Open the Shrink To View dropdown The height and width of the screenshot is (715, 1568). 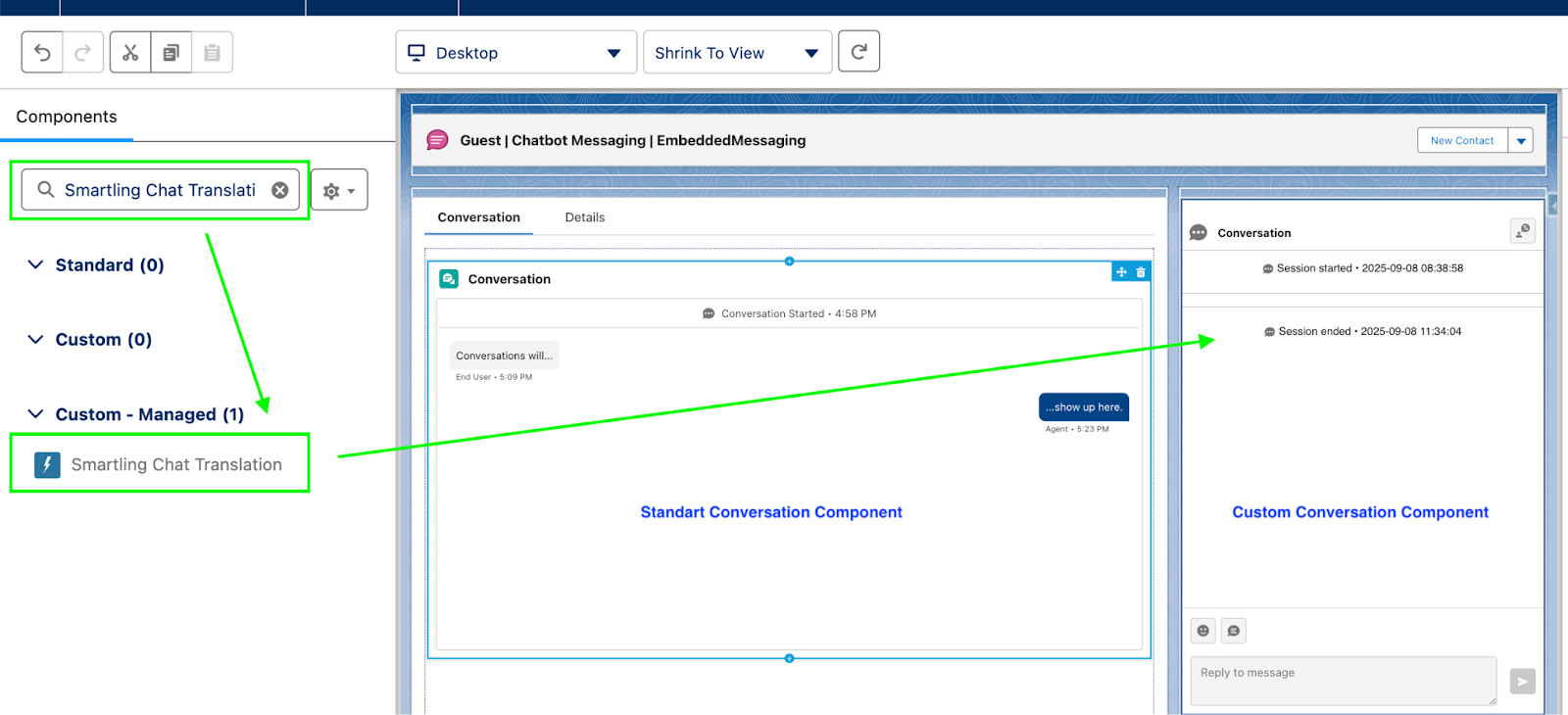tap(737, 53)
